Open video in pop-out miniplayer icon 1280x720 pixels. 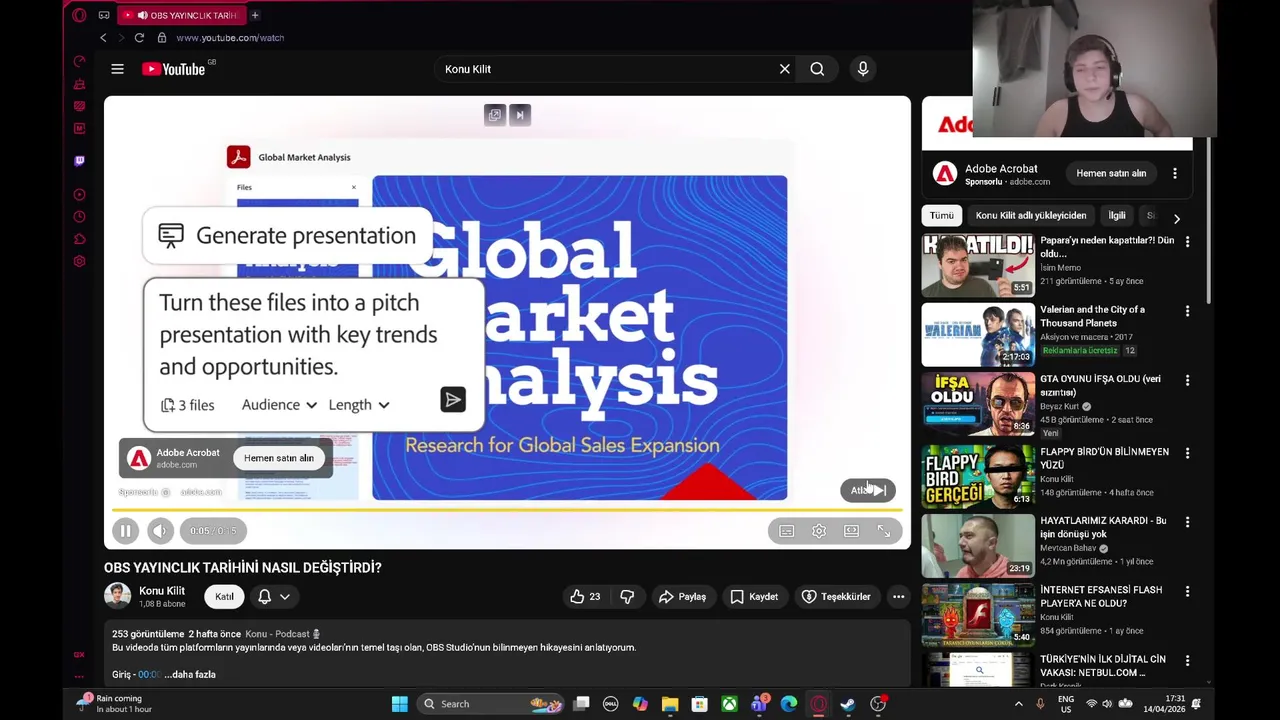pos(494,115)
